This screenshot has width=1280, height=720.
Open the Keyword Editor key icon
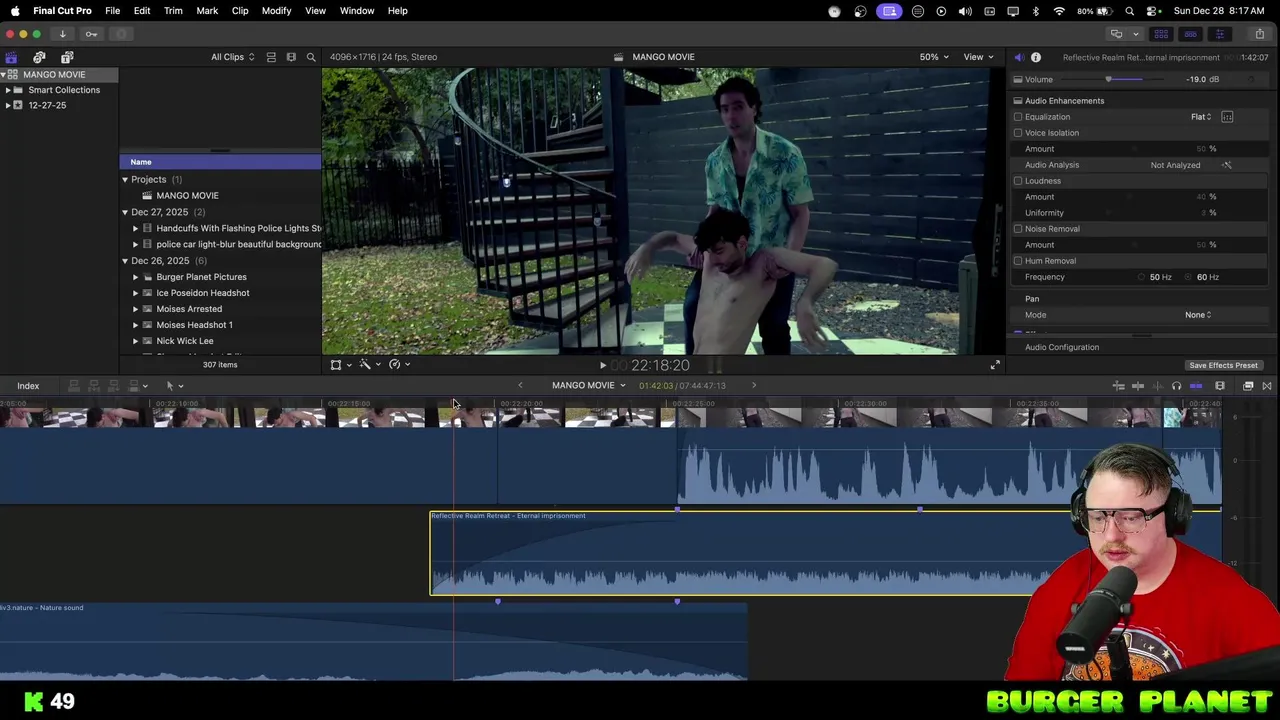point(91,34)
